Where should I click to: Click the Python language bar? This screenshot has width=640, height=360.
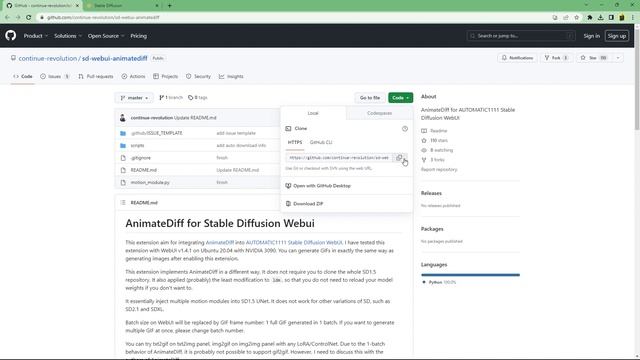(x=470, y=275)
